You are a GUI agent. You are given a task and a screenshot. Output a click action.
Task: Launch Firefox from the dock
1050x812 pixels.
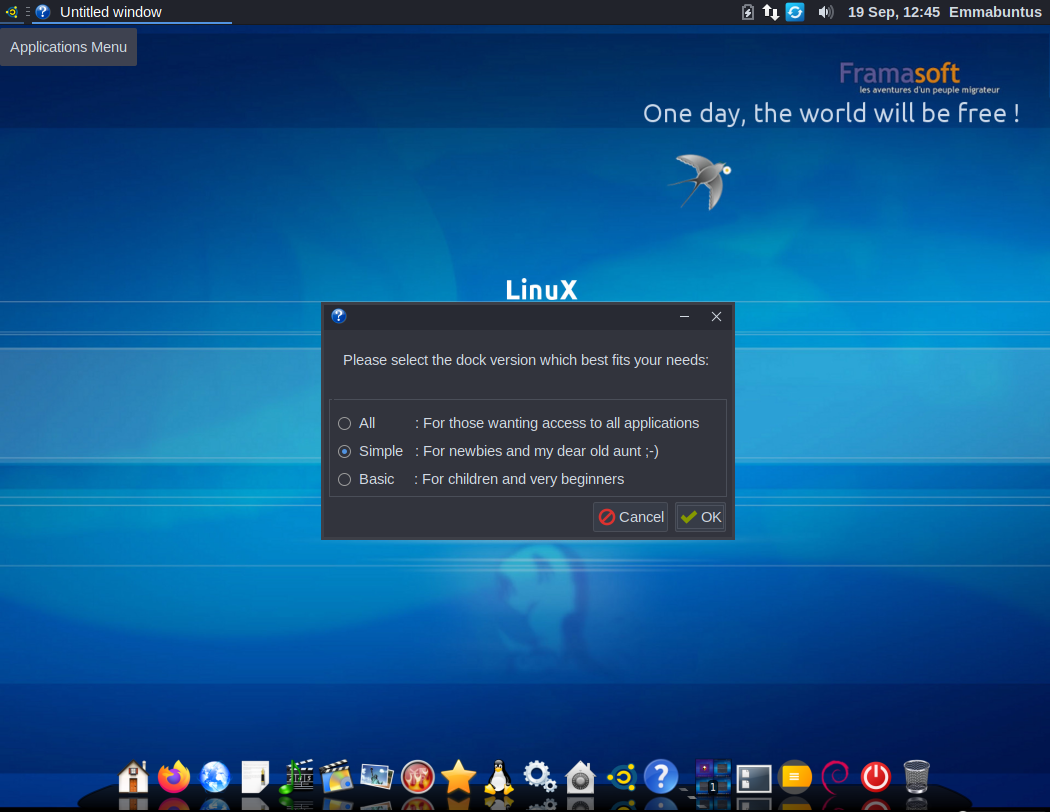(174, 777)
